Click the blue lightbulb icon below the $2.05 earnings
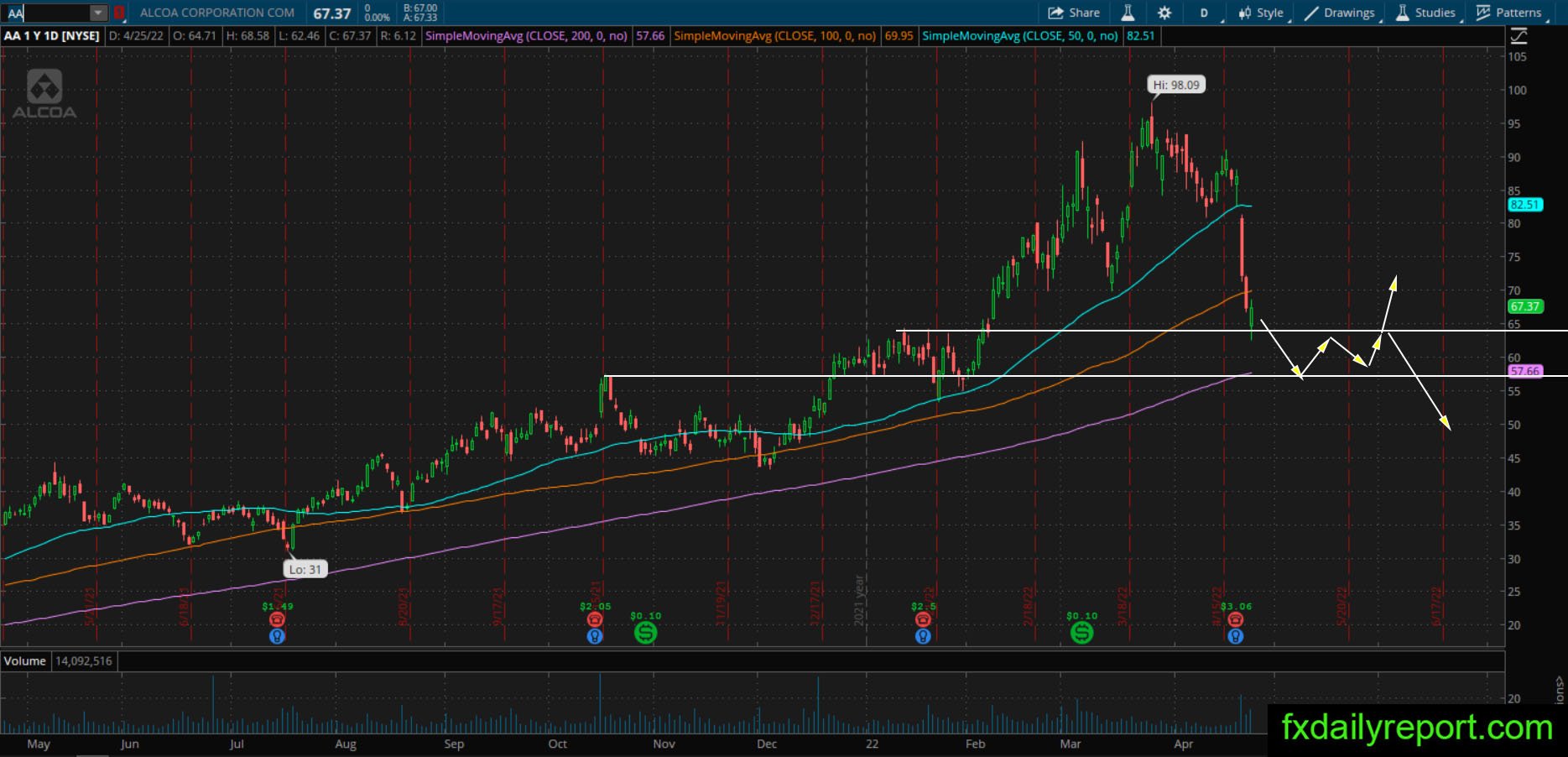Viewport: 1568px width, 757px height. [595, 636]
